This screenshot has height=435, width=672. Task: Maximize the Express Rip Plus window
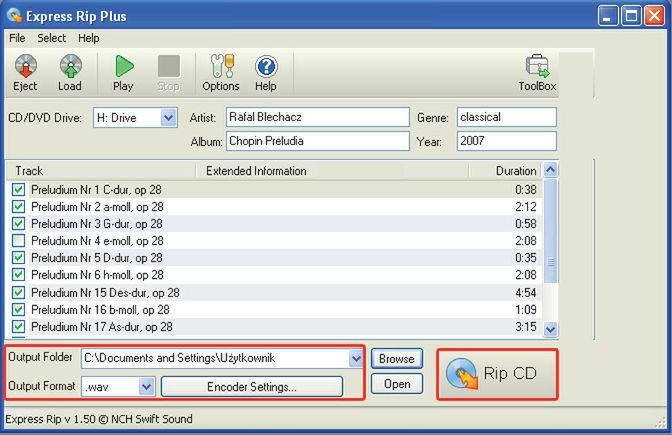[631, 16]
